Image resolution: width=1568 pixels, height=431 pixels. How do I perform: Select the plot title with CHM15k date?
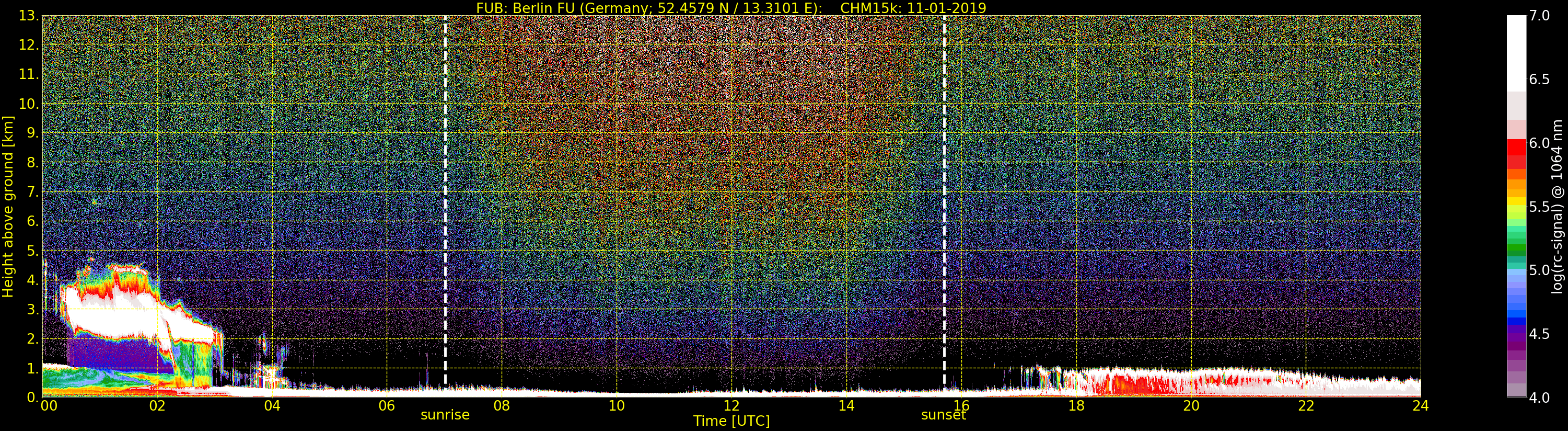coord(730,8)
